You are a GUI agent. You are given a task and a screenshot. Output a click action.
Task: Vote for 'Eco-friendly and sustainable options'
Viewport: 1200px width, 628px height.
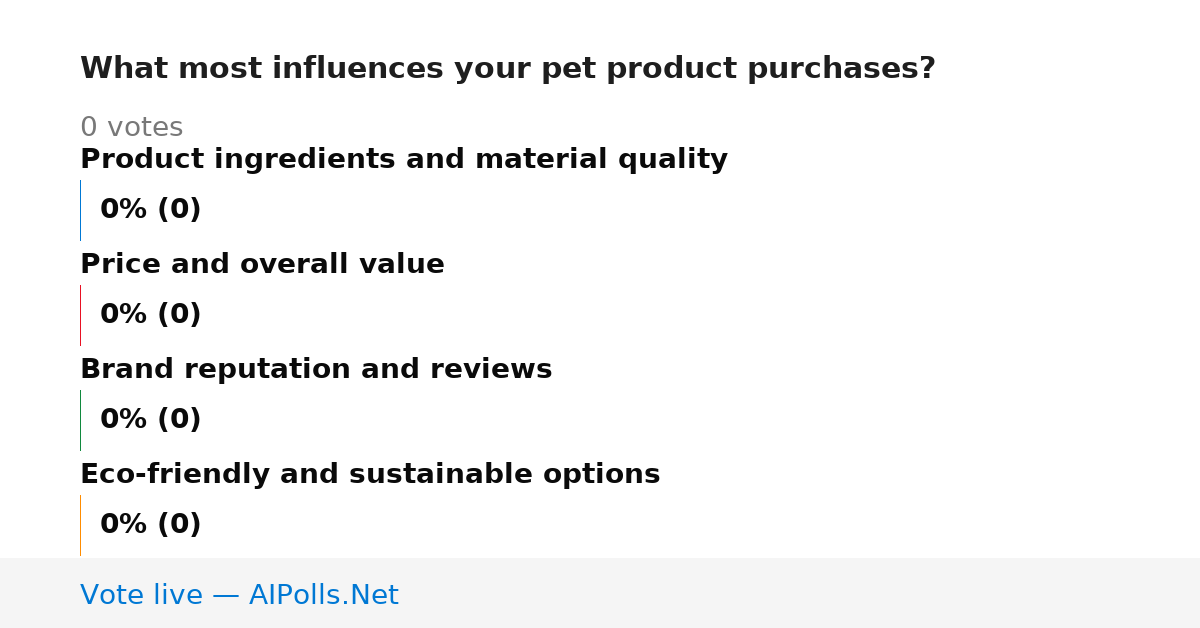coord(370,475)
